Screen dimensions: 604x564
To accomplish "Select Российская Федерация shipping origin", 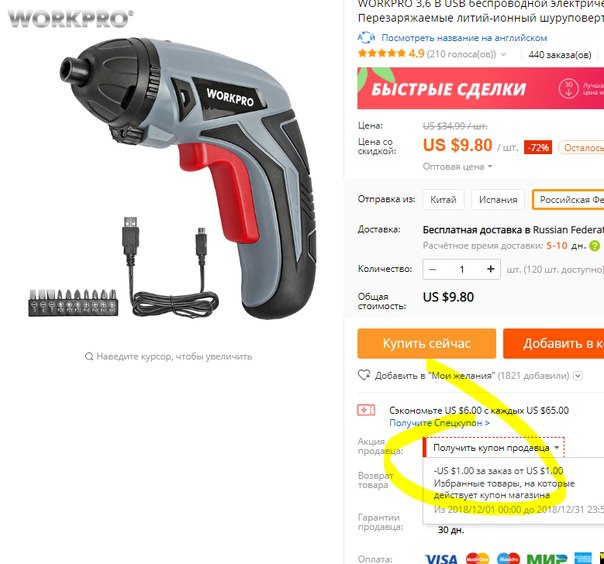I will point(568,200).
